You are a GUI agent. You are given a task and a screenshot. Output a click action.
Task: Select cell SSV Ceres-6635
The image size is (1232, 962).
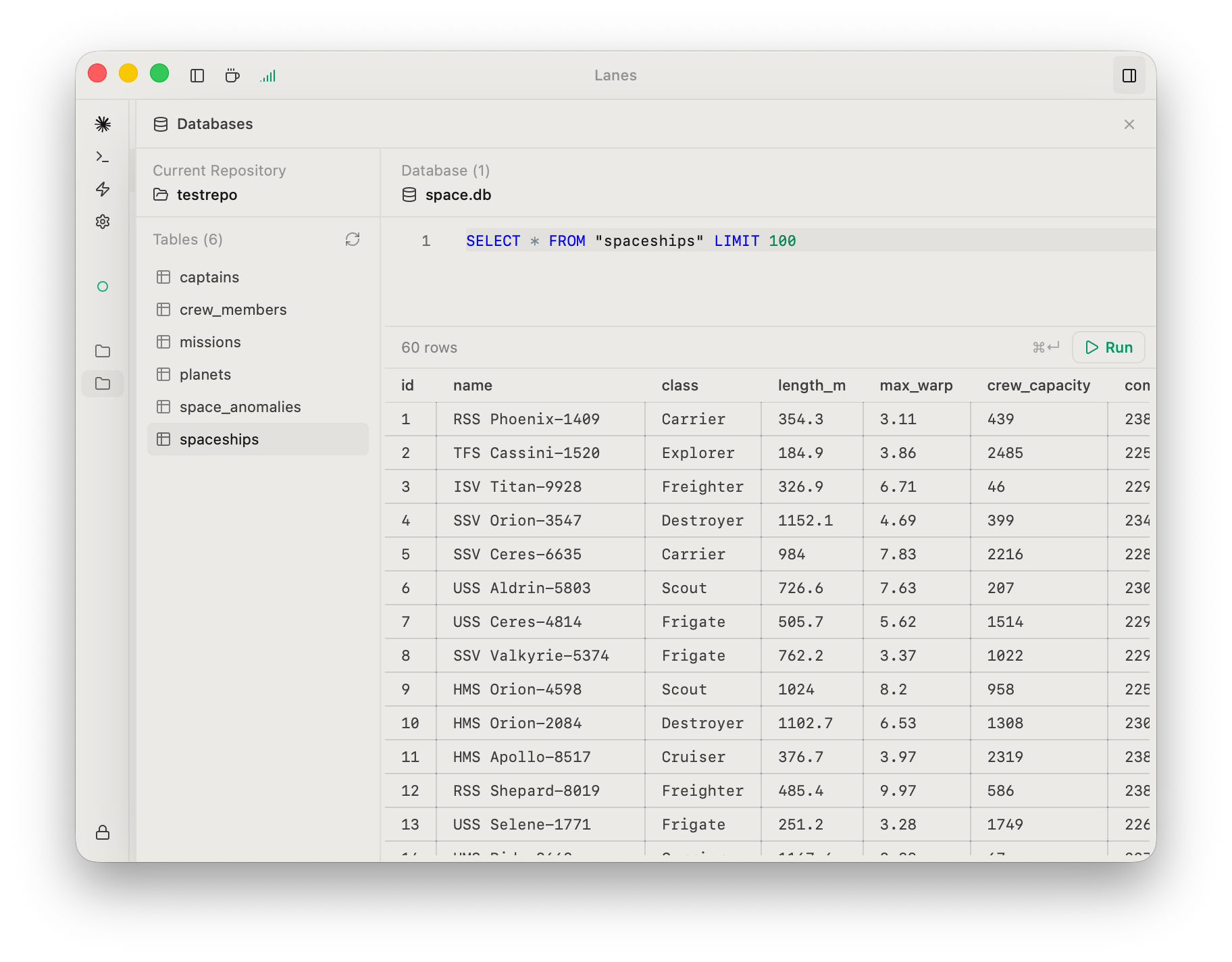point(540,554)
